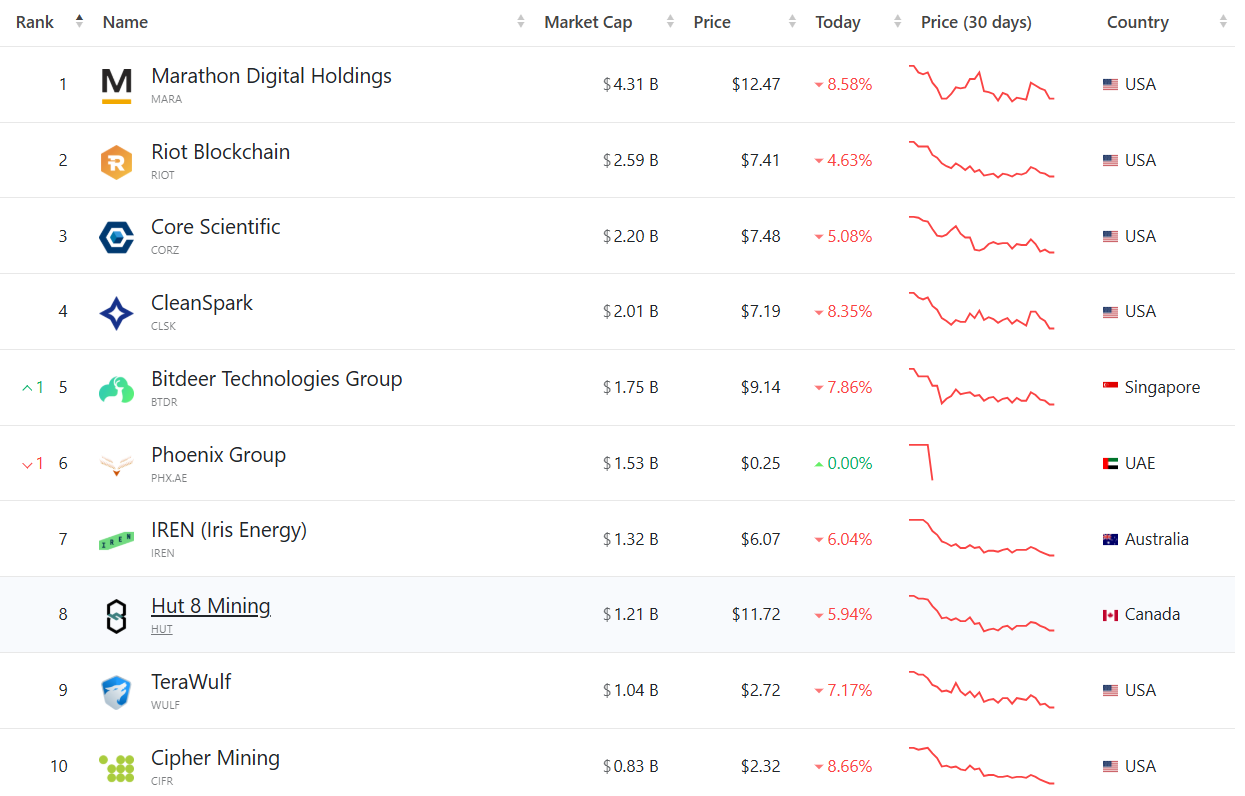Sort table by Country column header

click(x=1138, y=22)
